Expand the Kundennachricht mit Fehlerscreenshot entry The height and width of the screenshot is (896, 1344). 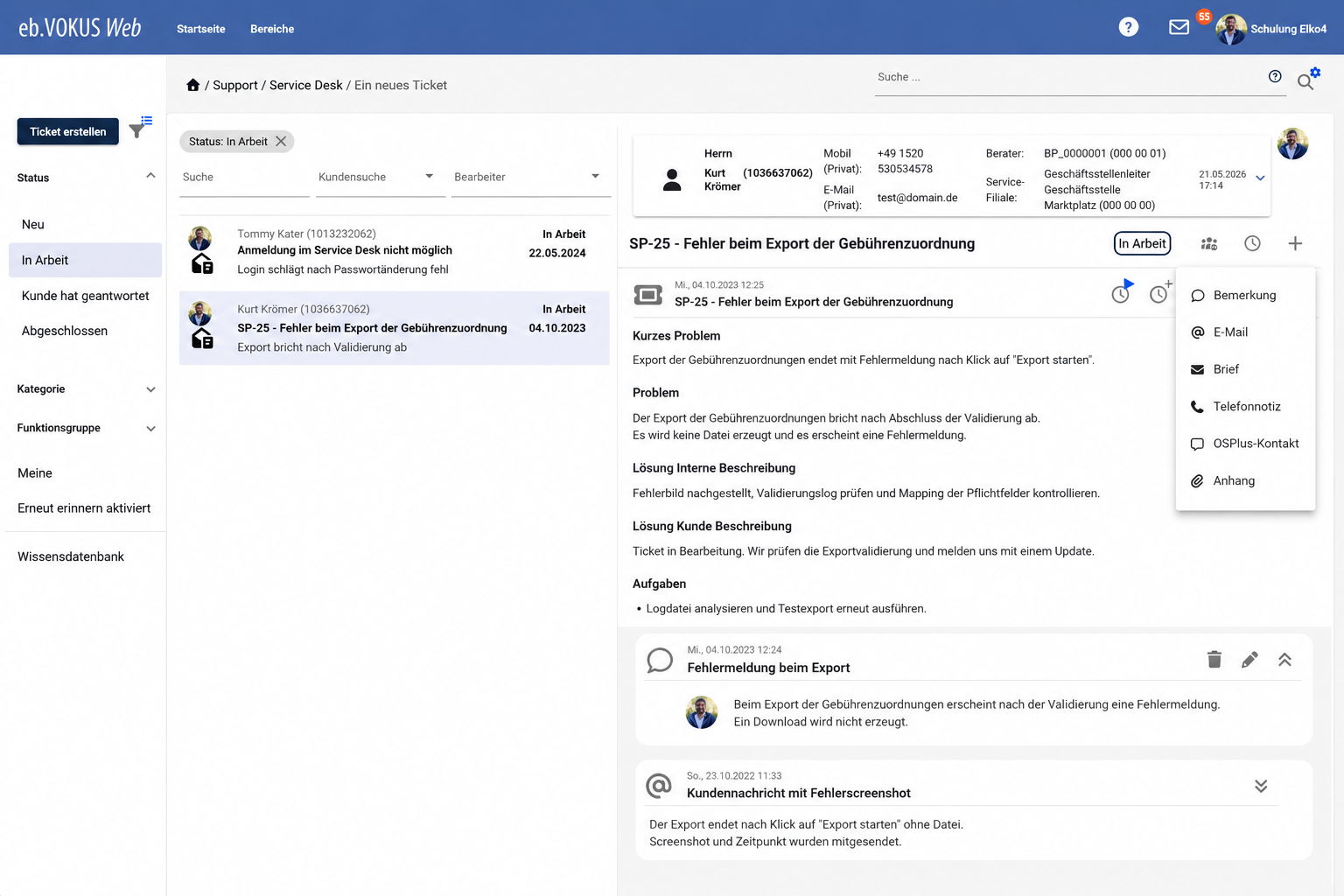click(1261, 786)
